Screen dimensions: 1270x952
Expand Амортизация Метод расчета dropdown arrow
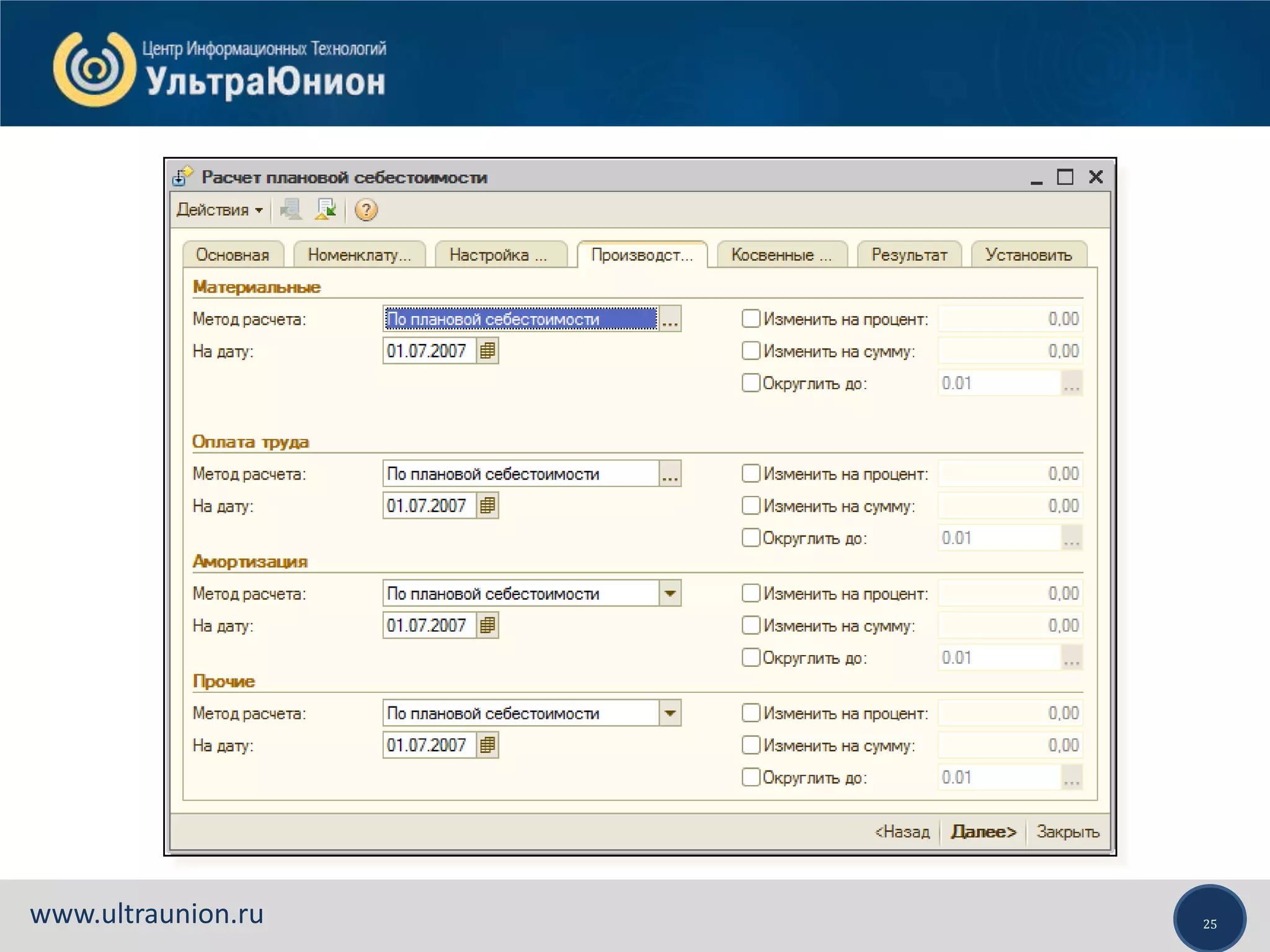[670, 593]
